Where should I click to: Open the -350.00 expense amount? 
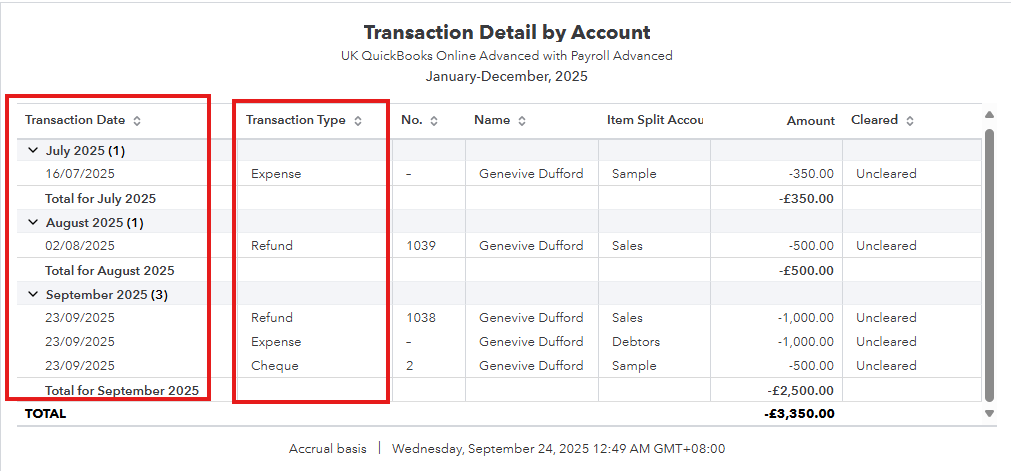click(810, 174)
